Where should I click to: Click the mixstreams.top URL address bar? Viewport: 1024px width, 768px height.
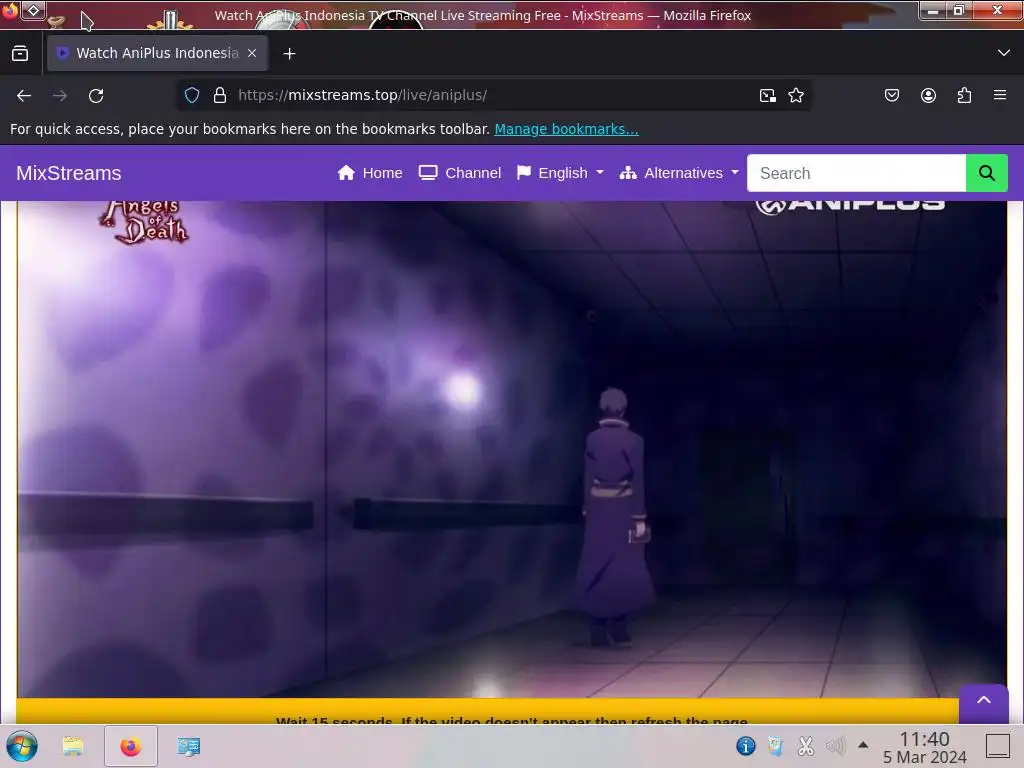[492, 95]
